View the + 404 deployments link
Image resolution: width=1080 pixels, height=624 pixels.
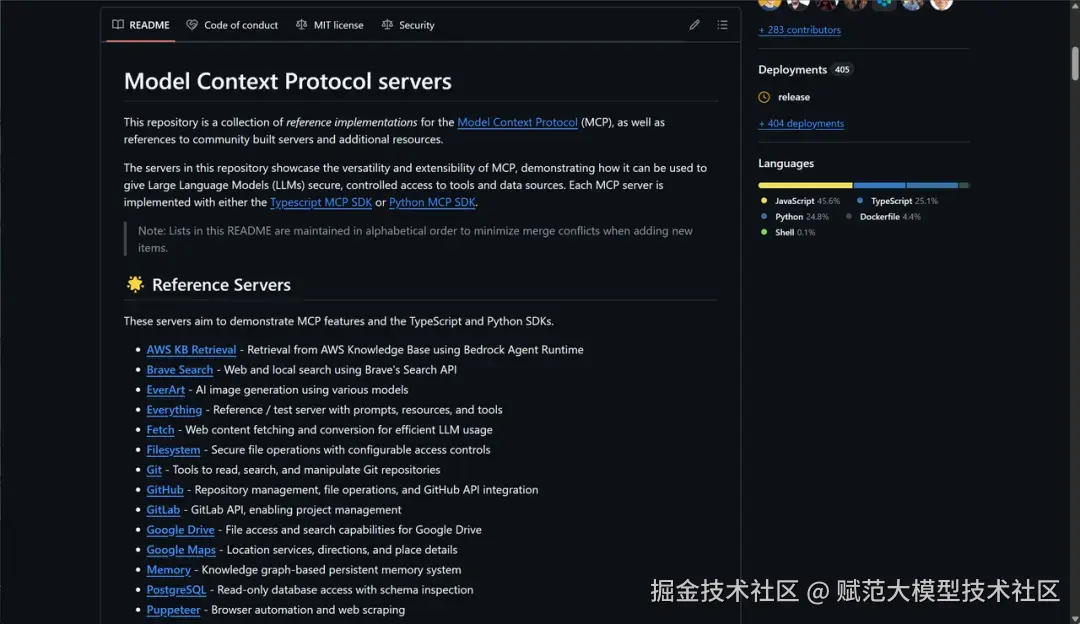[x=801, y=123]
